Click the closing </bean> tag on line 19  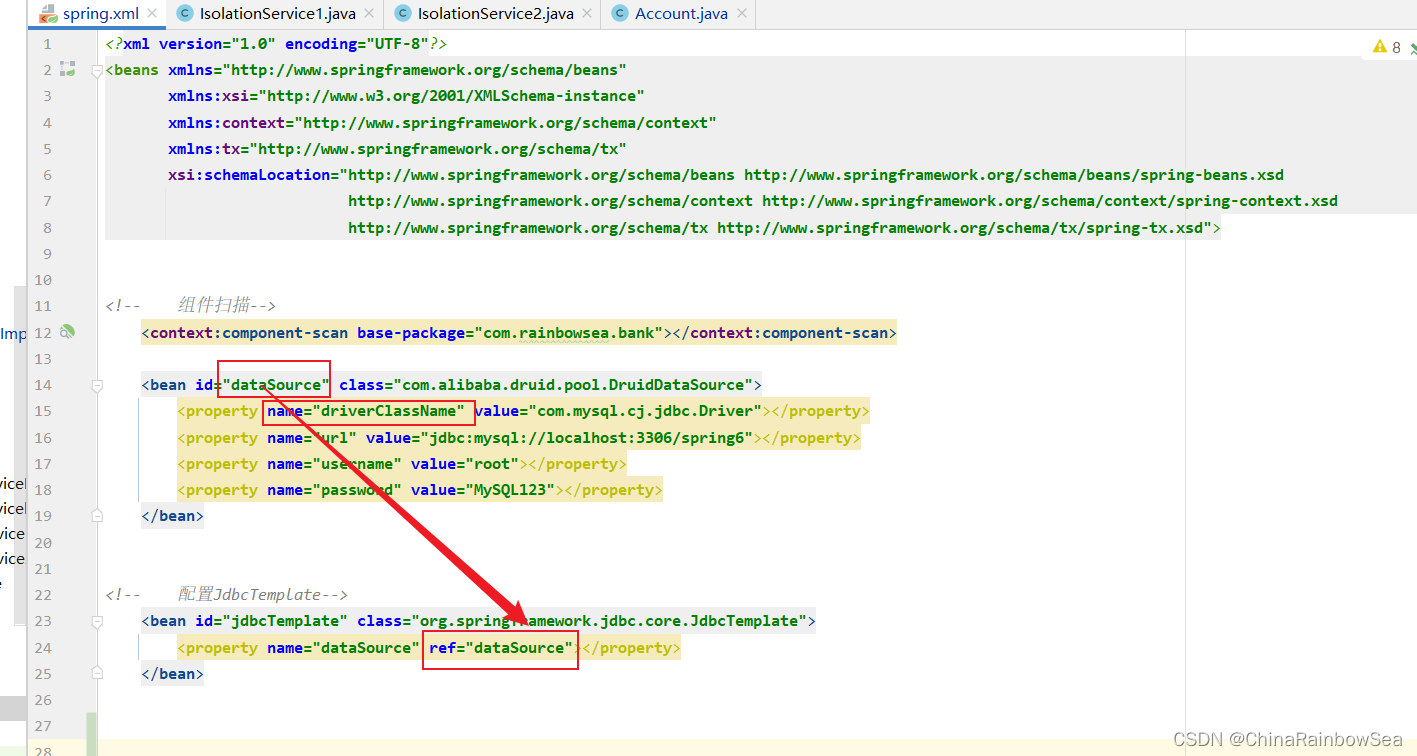(172, 516)
